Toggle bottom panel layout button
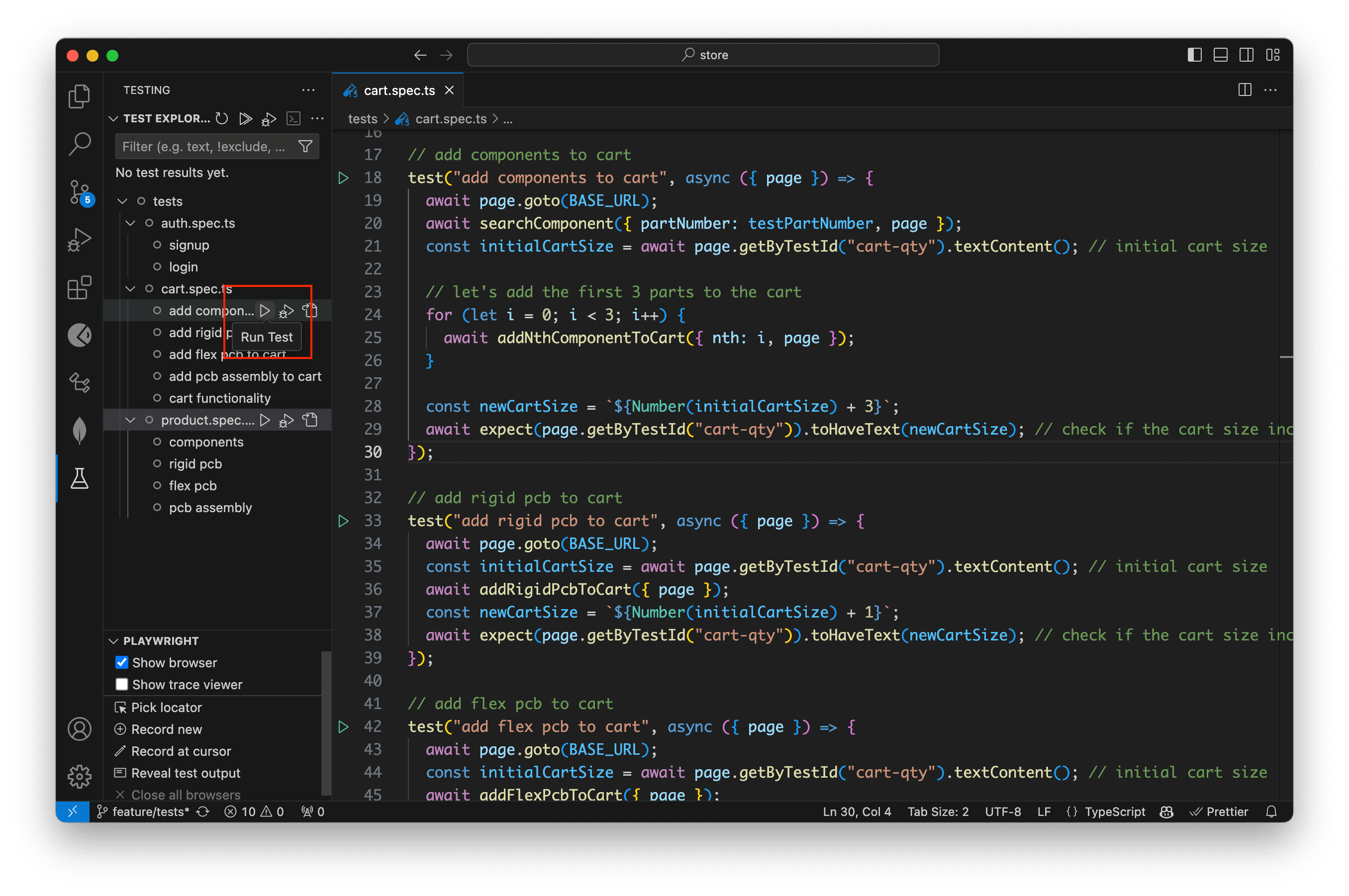 (1220, 55)
